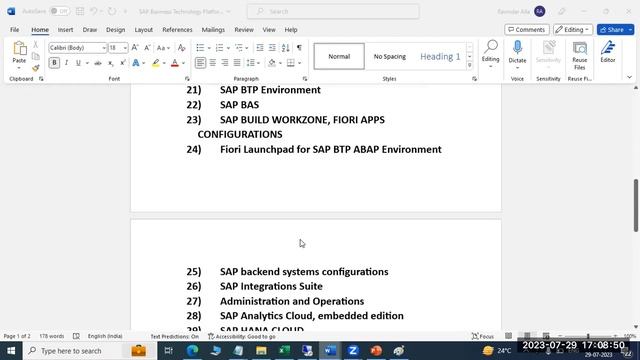Open the File menu
640x360 pixels.
click(x=15, y=30)
